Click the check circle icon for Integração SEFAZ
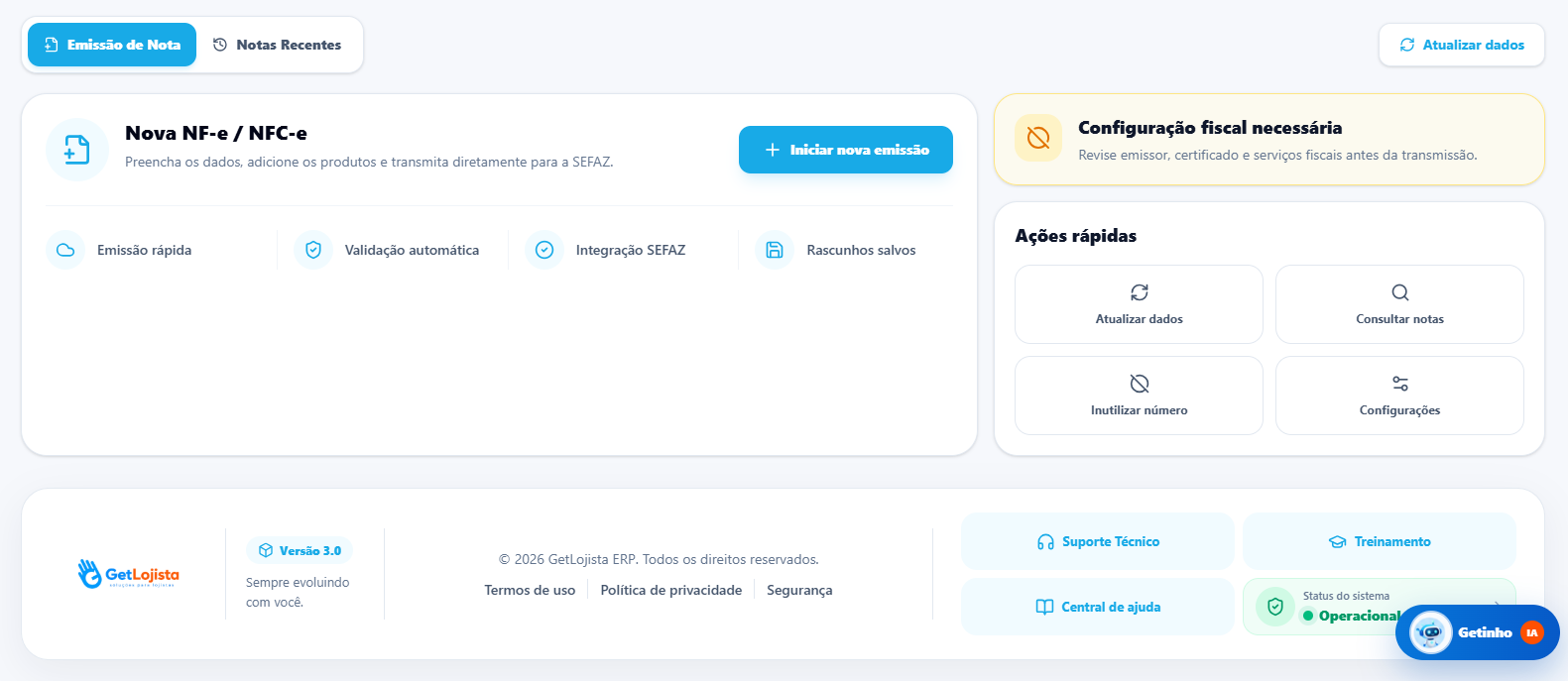The height and width of the screenshot is (681, 1568). 544,250
